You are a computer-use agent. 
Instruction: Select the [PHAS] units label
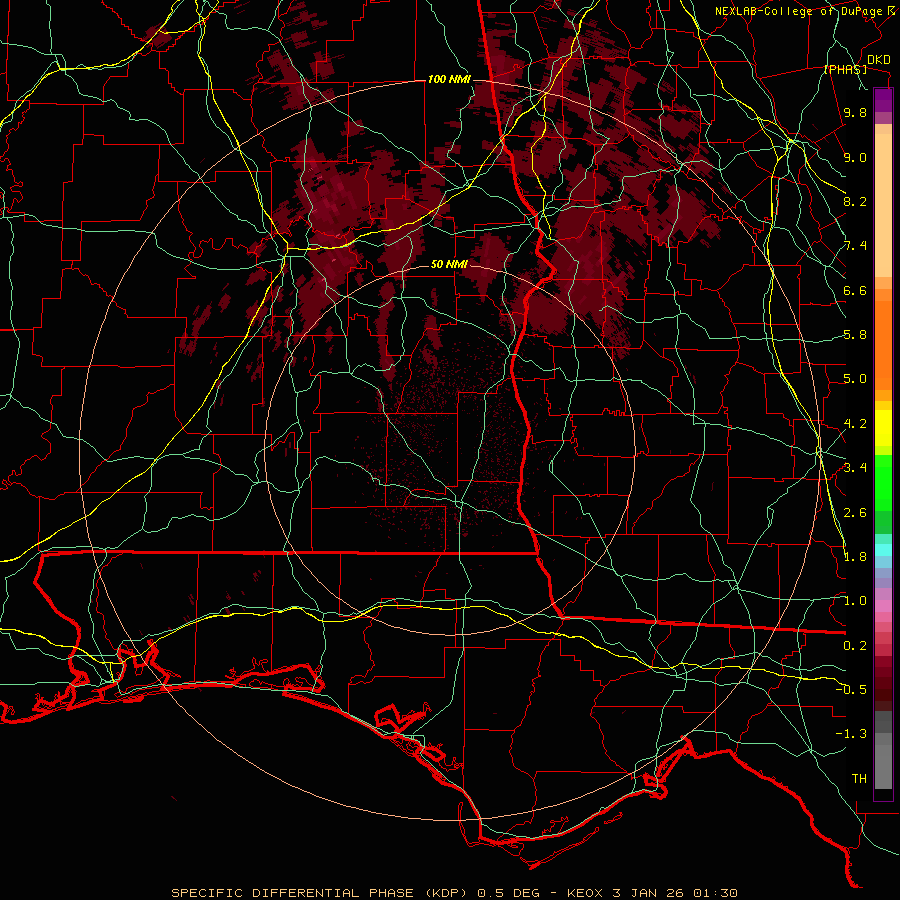[845, 70]
